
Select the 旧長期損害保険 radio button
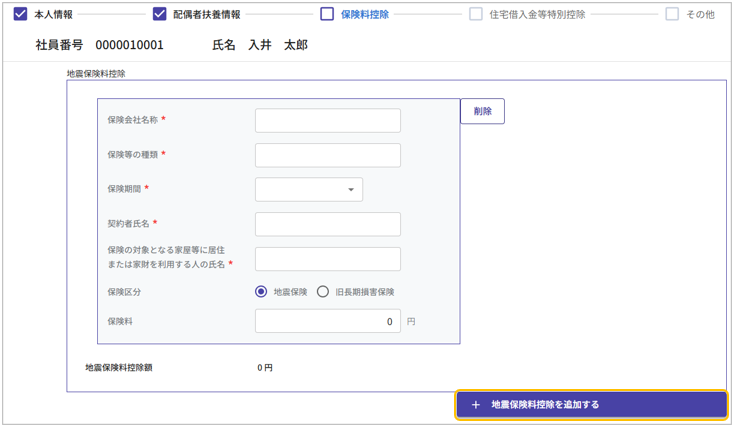(x=323, y=292)
